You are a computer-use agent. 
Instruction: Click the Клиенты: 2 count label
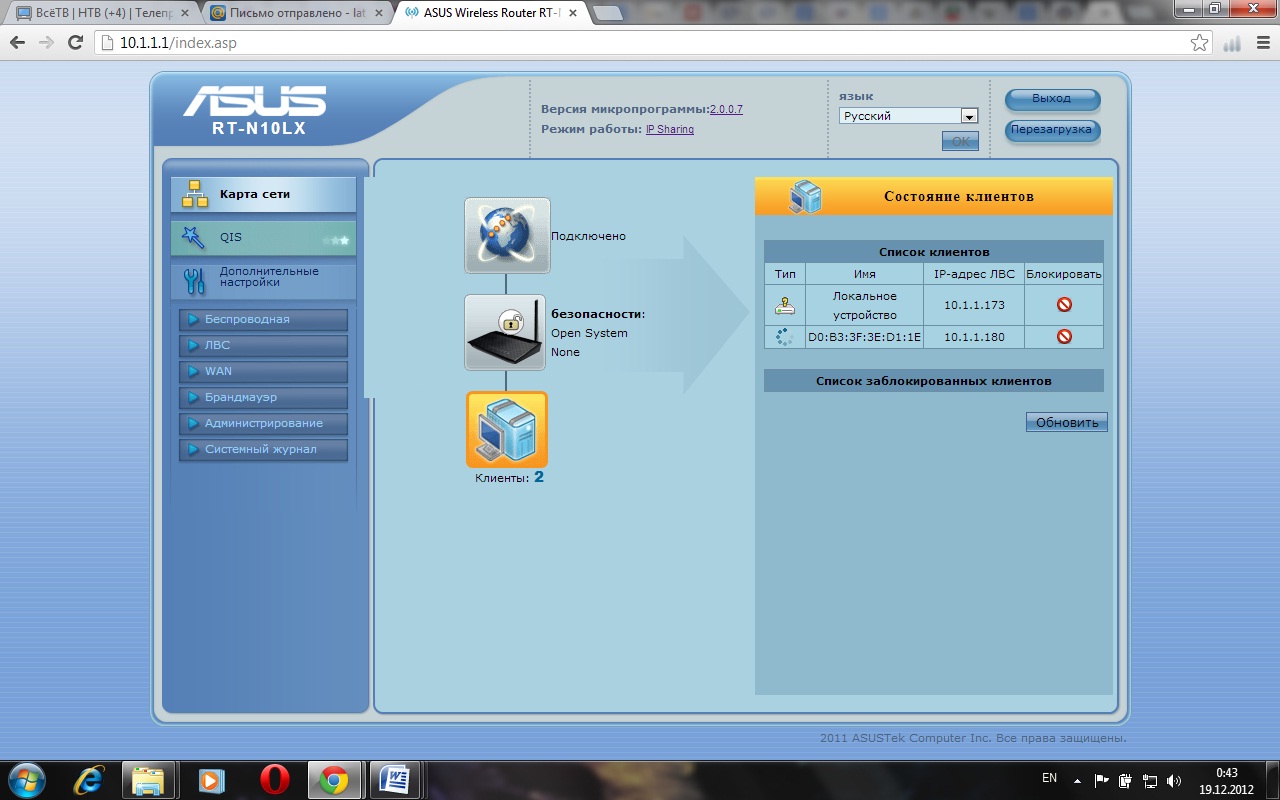point(509,478)
